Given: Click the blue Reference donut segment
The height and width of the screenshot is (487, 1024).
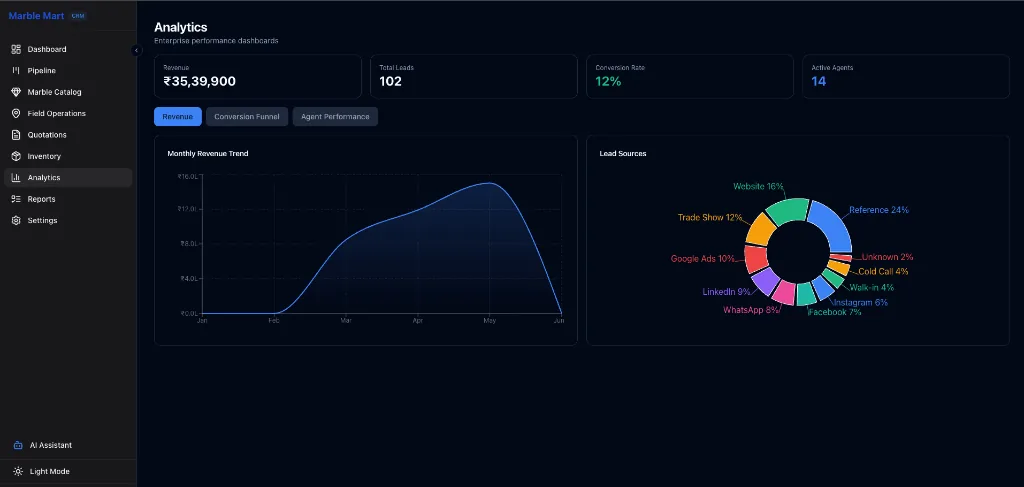Looking at the screenshot, I should (x=833, y=226).
